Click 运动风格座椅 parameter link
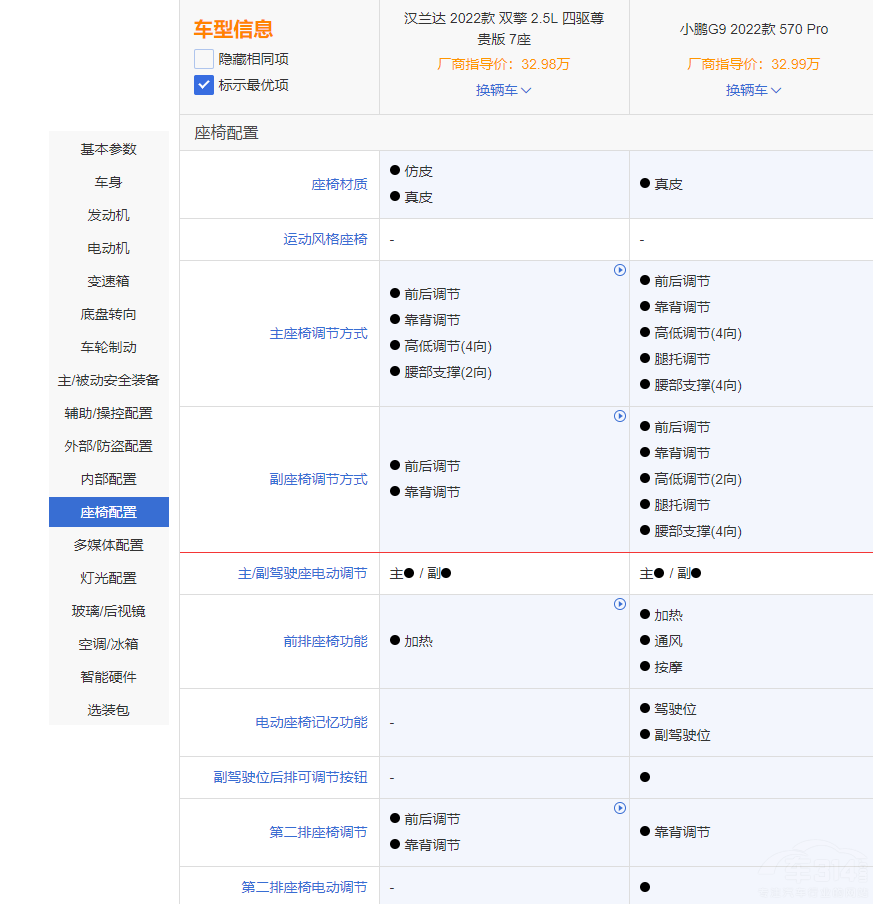This screenshot has height=904, width=873. click(x=325, y=240)
